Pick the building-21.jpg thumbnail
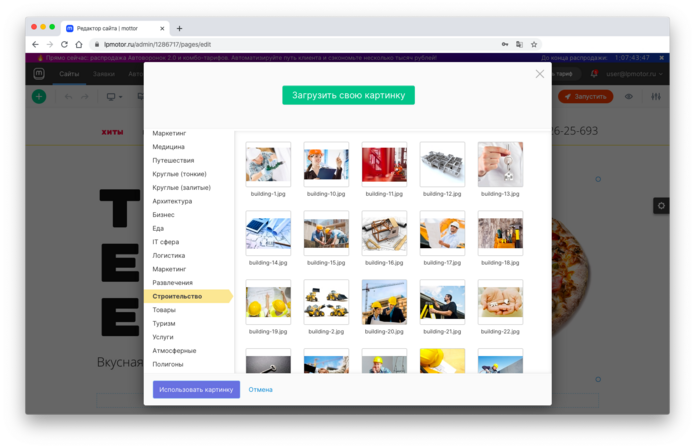 (x=442, y=302)
